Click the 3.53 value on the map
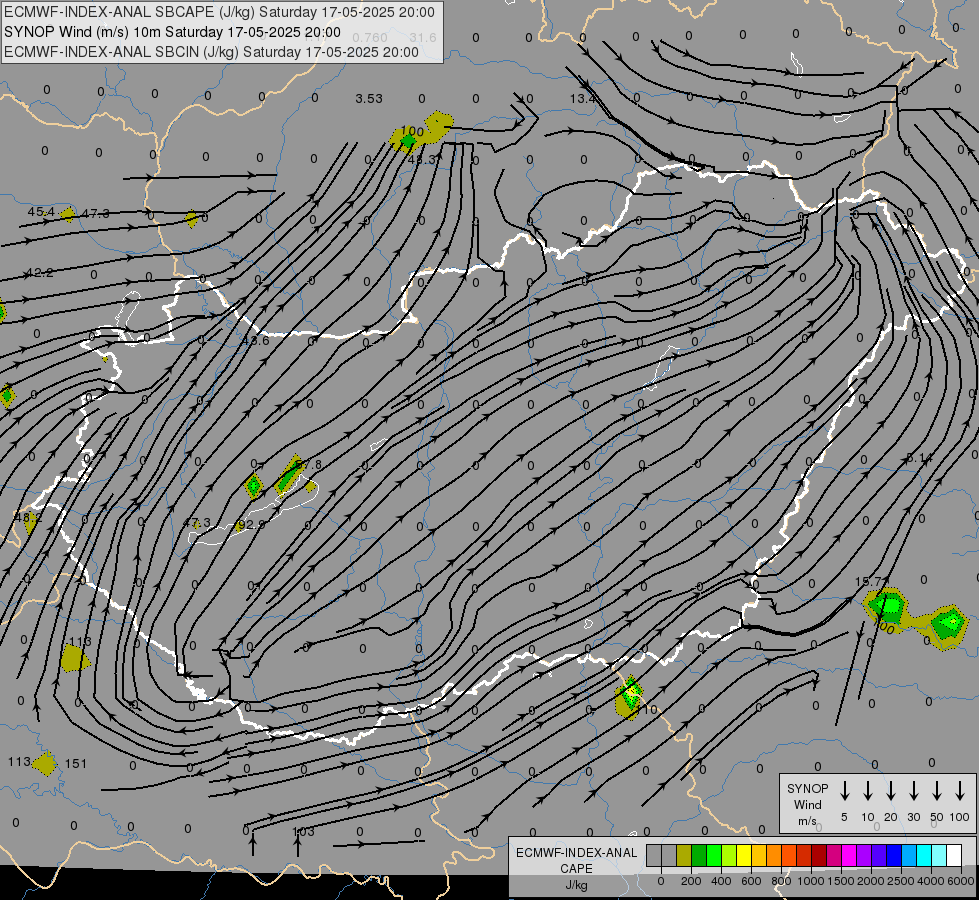Image resolution: width=979 pixels, height=900 pixels. click(369, 99)
